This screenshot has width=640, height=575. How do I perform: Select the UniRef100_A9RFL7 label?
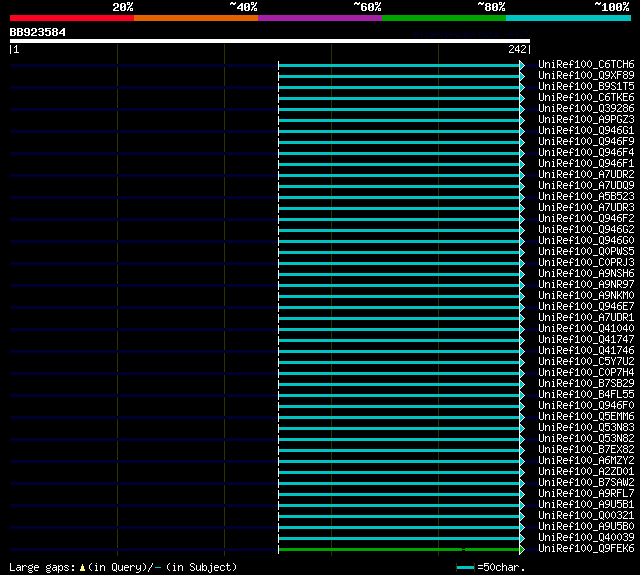(586, 494)
